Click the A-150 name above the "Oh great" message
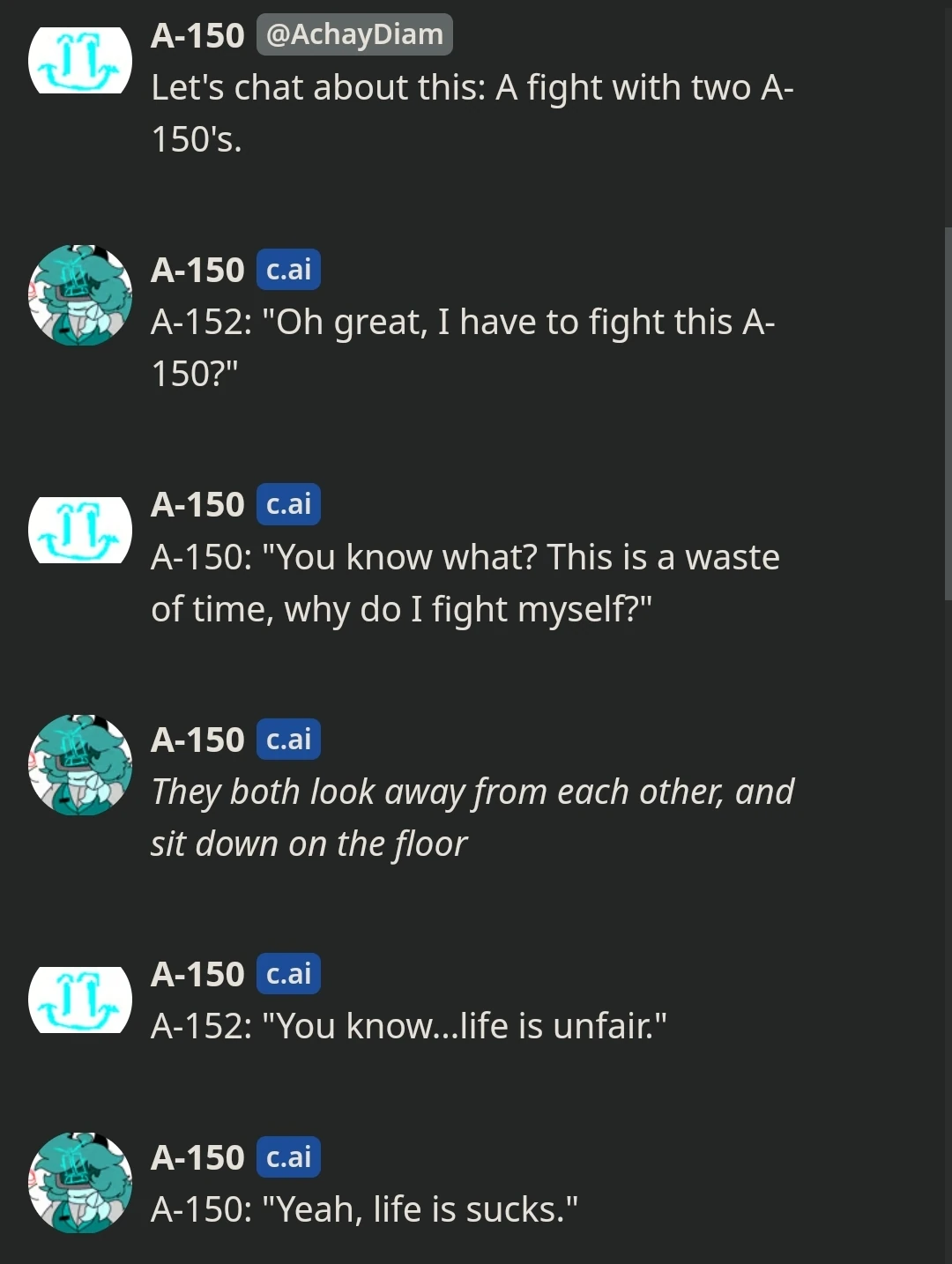Image resolution: width=952 pixels, height=1264 pixels. point(197,270)
